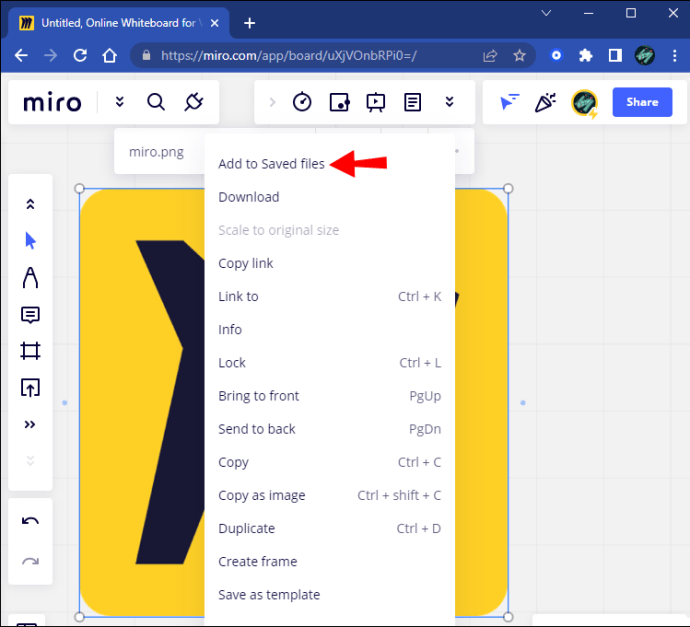Share this page icon in address bar
This screenshot has width=690, height=627.
[x=490, y=55]
